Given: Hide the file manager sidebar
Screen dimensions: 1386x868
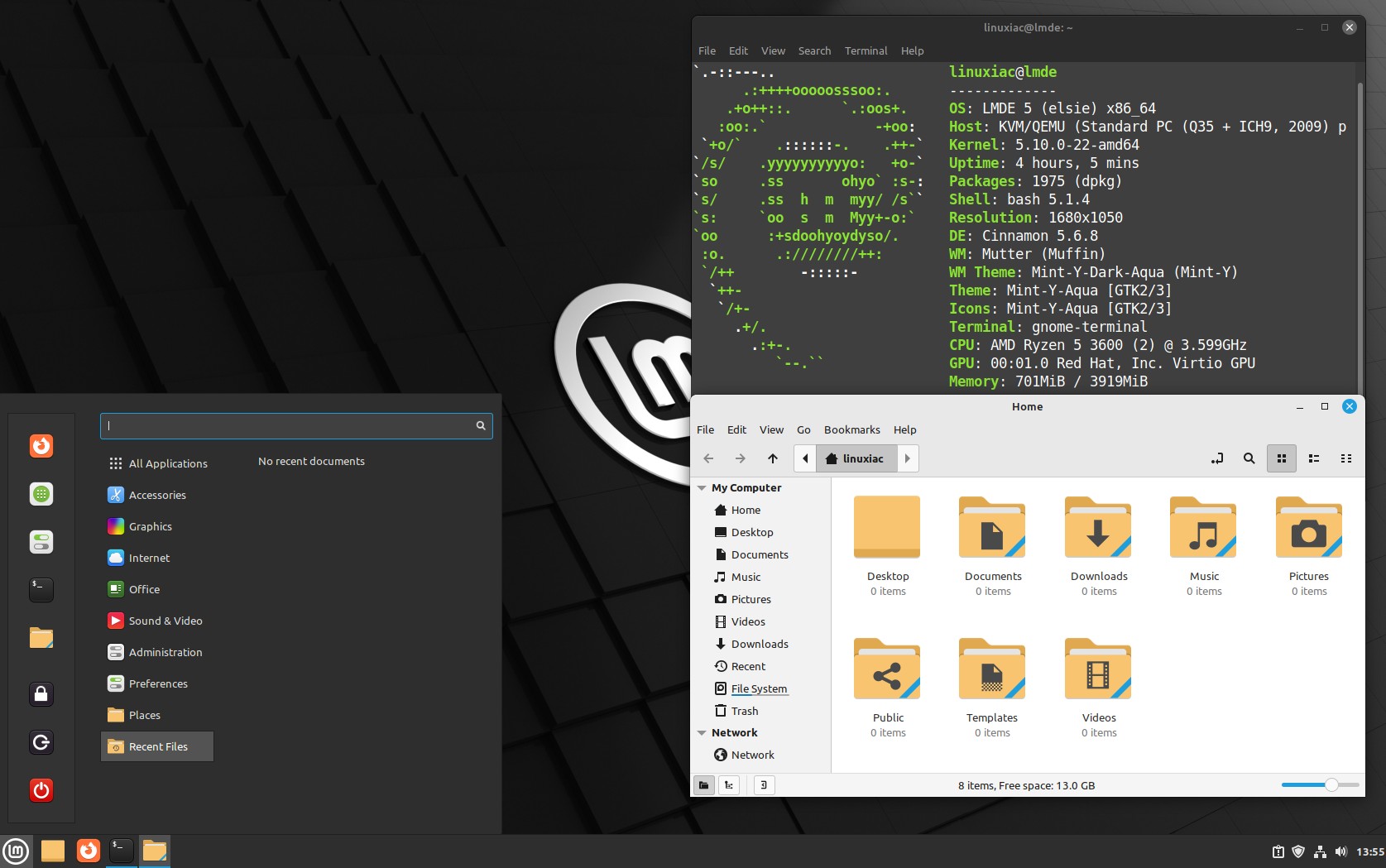Looking at the screenshot, I should click(x=765, y=785).
